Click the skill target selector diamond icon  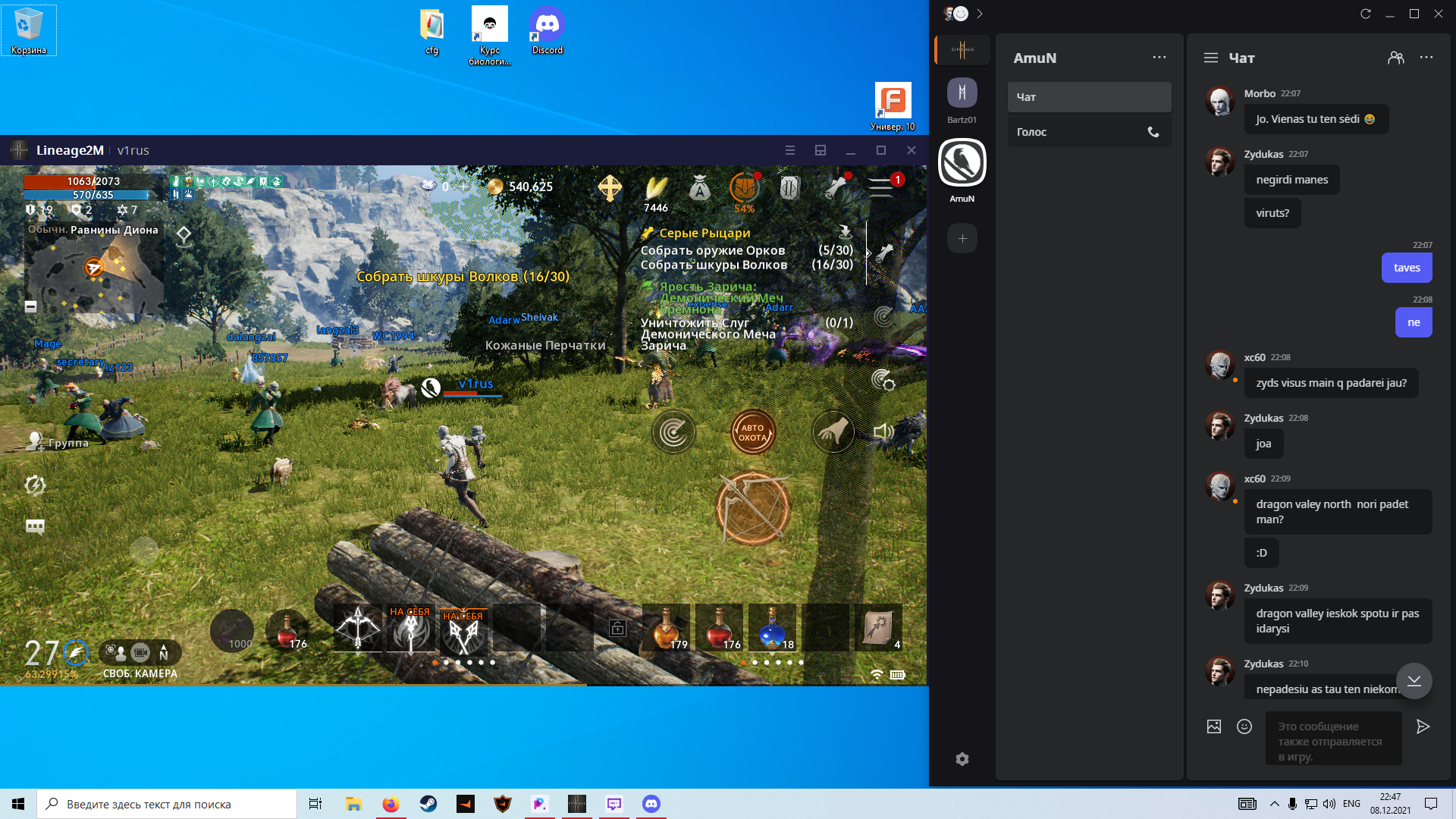(184, 236)
